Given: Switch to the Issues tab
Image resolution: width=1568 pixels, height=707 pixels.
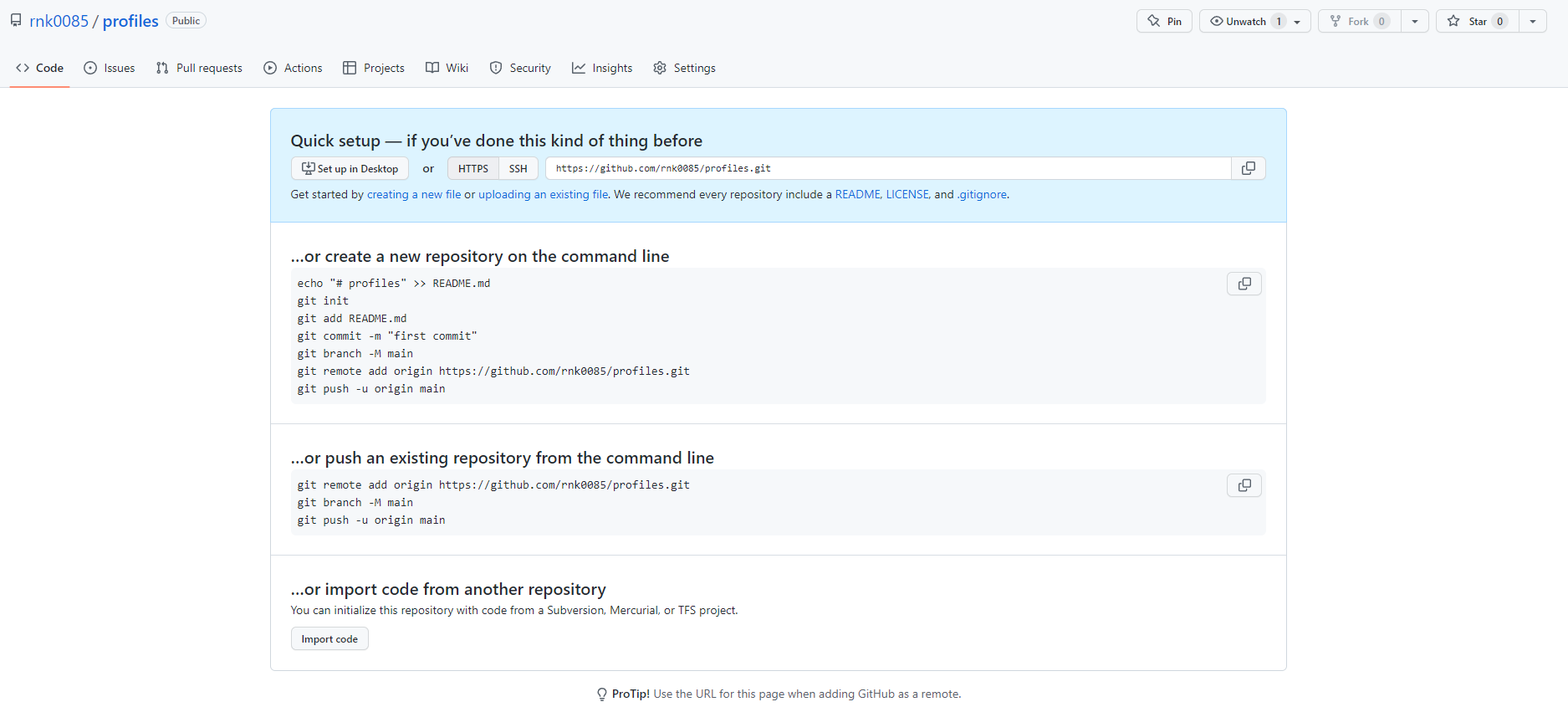Looking at the screenshot, I should 110,68.
